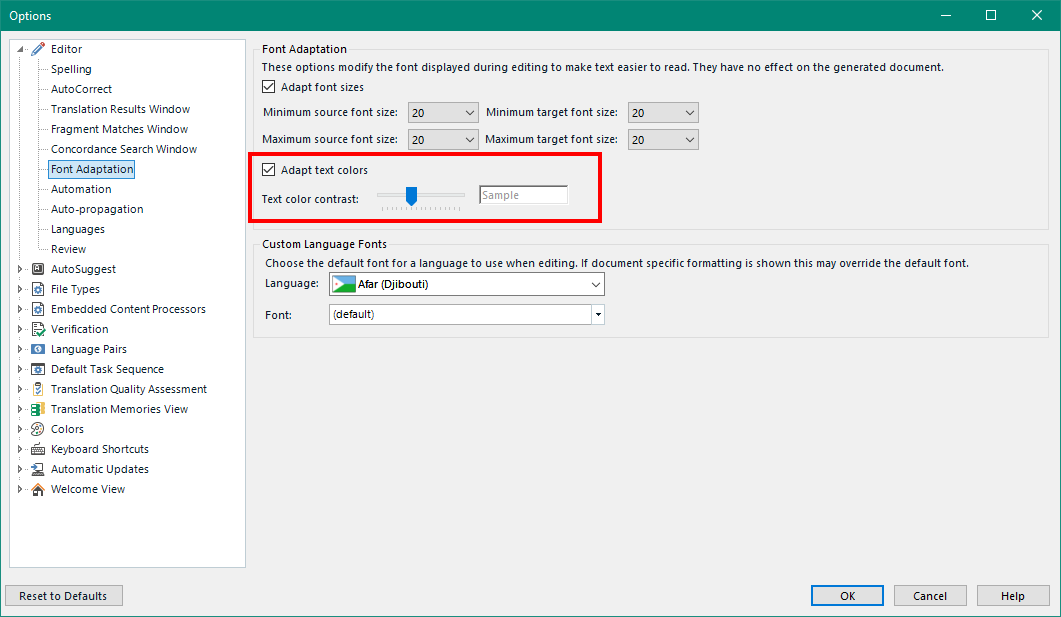Click the Embedded Content Processors icon
The height and width of the screenshot is (617, 1061).
click(x=38, y=309)
